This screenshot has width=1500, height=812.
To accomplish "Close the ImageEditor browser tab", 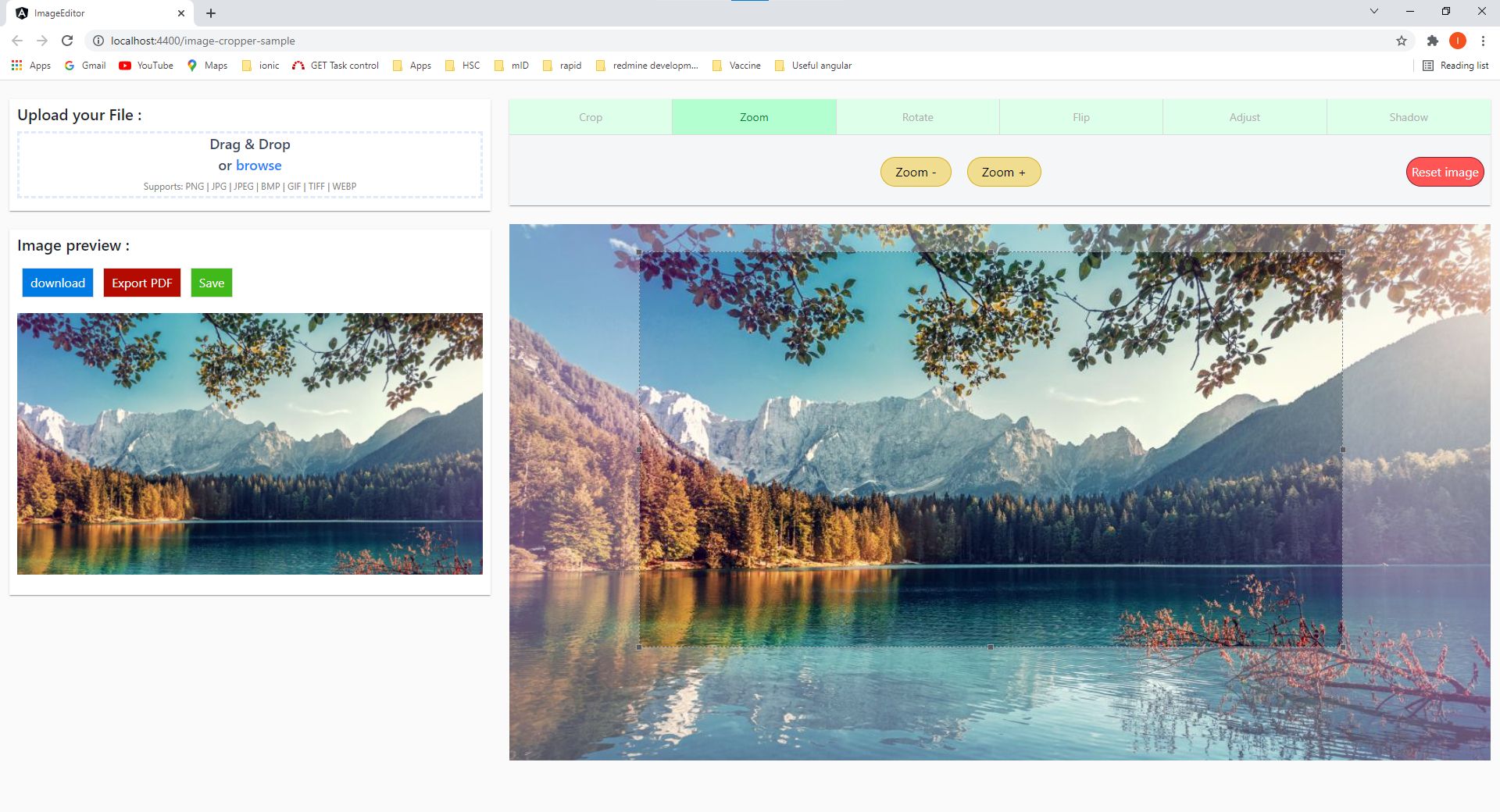I will [181, 13].
